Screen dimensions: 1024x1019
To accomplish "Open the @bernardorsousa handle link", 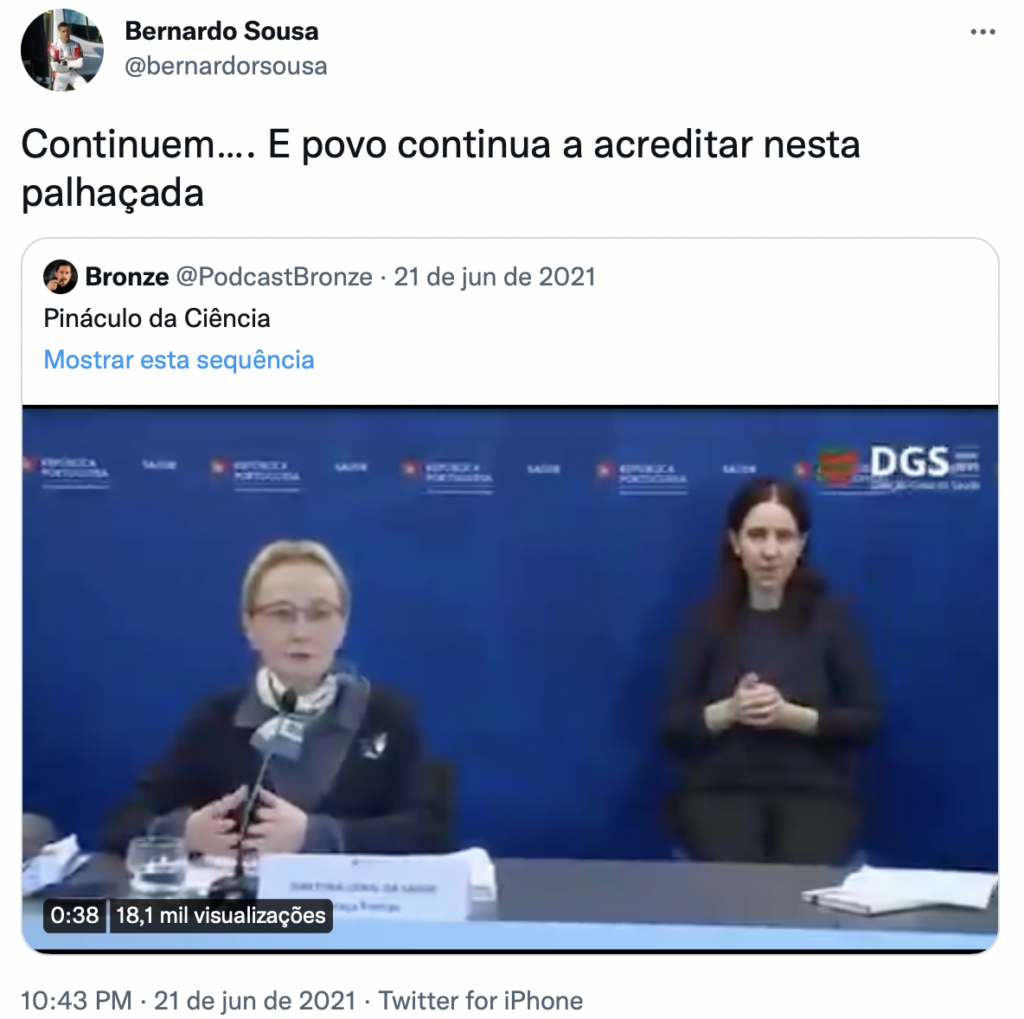I will coord(226,66).
